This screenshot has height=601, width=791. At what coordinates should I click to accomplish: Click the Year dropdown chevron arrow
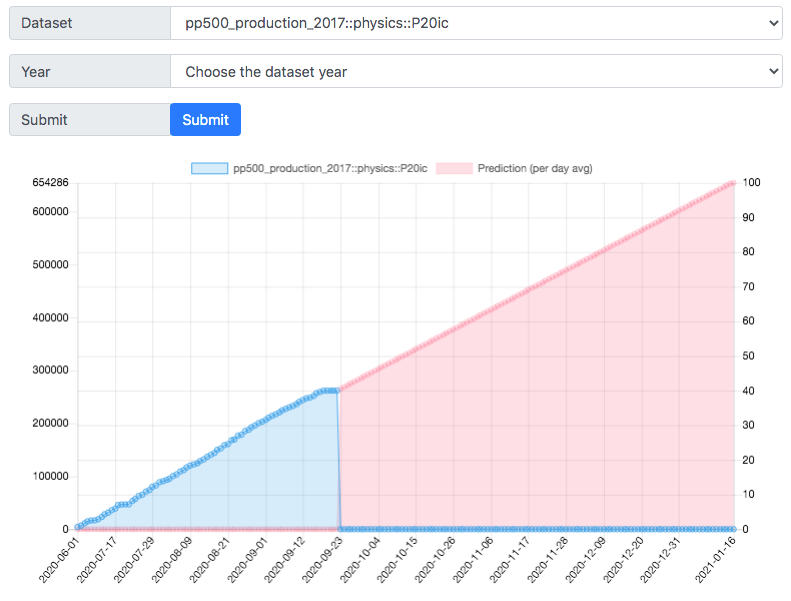(x=773, y=71)
